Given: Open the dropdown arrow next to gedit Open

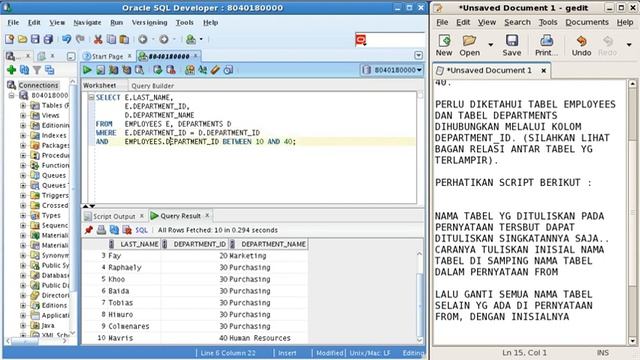Looking at the screenshot, I should point(491,44).
